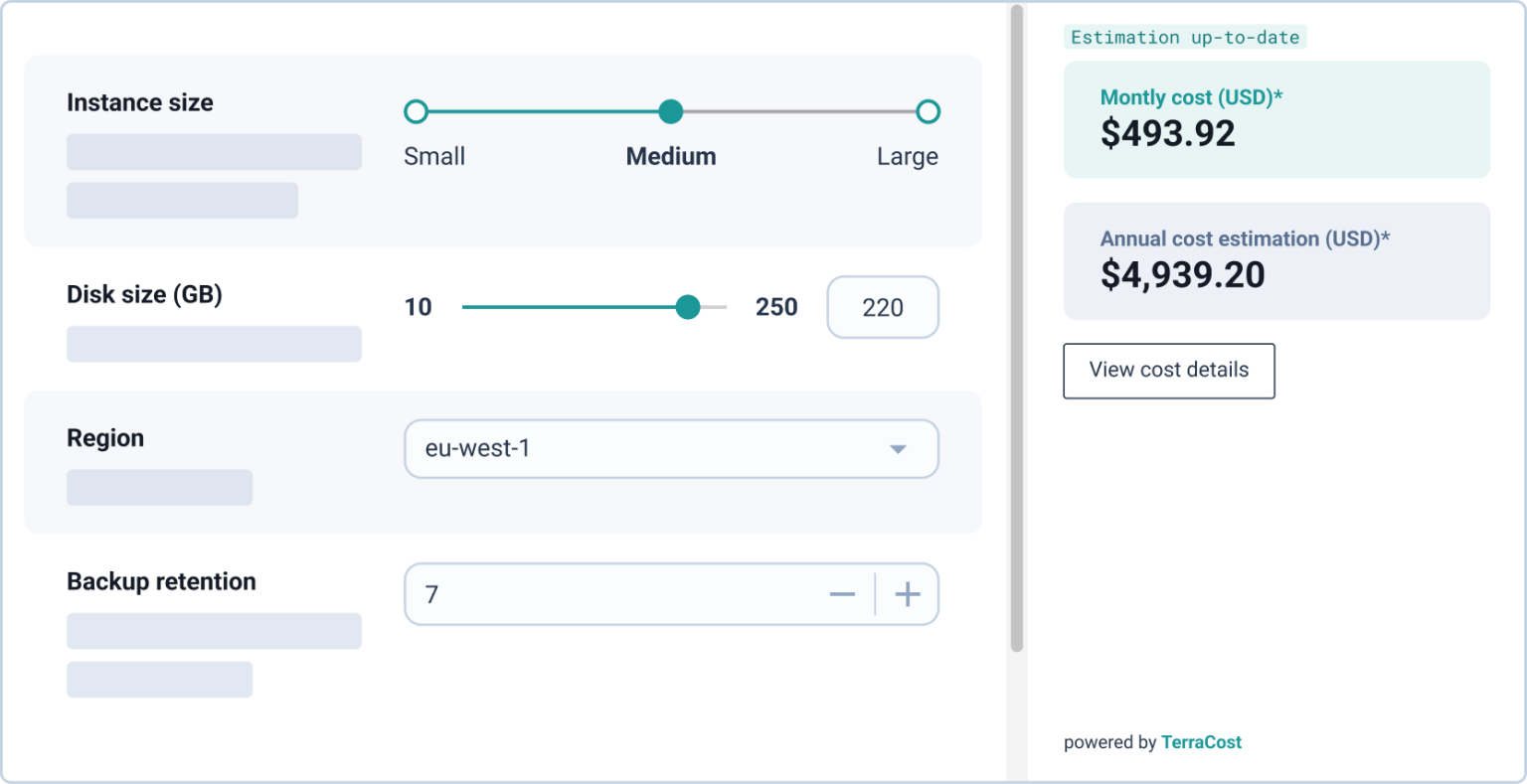
Task: Select the Large instance size marker
Action: (927, 111)
